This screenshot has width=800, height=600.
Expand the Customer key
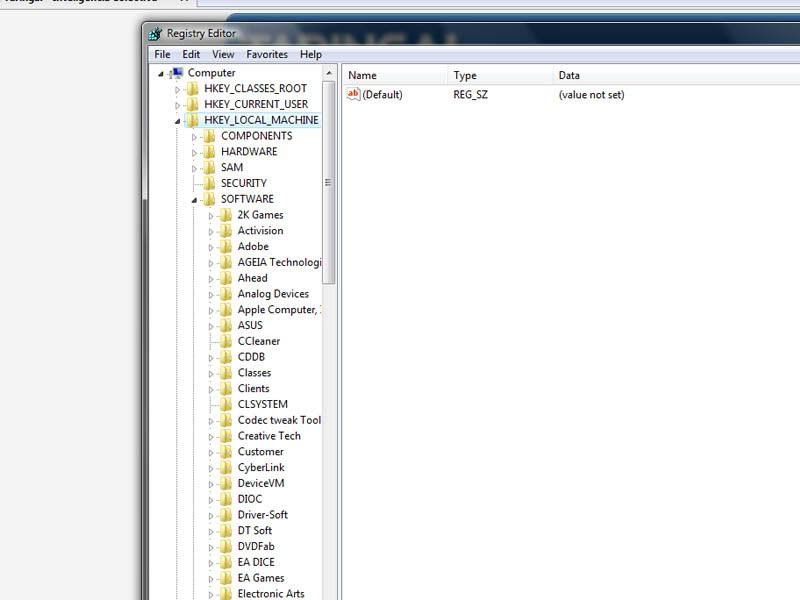click(x=210, y=453)
